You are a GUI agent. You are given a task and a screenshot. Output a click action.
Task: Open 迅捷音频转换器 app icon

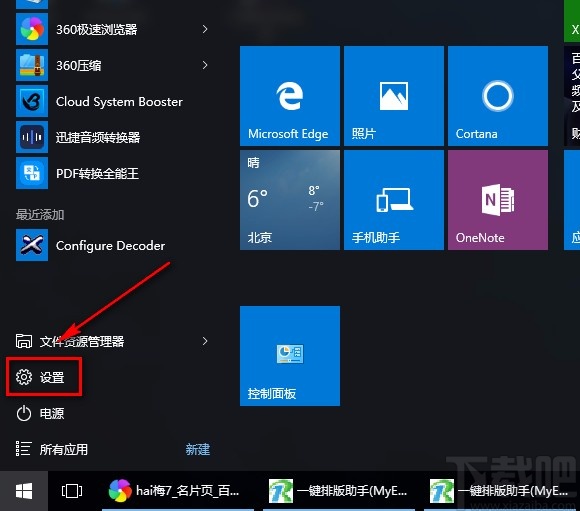(32, 137)
